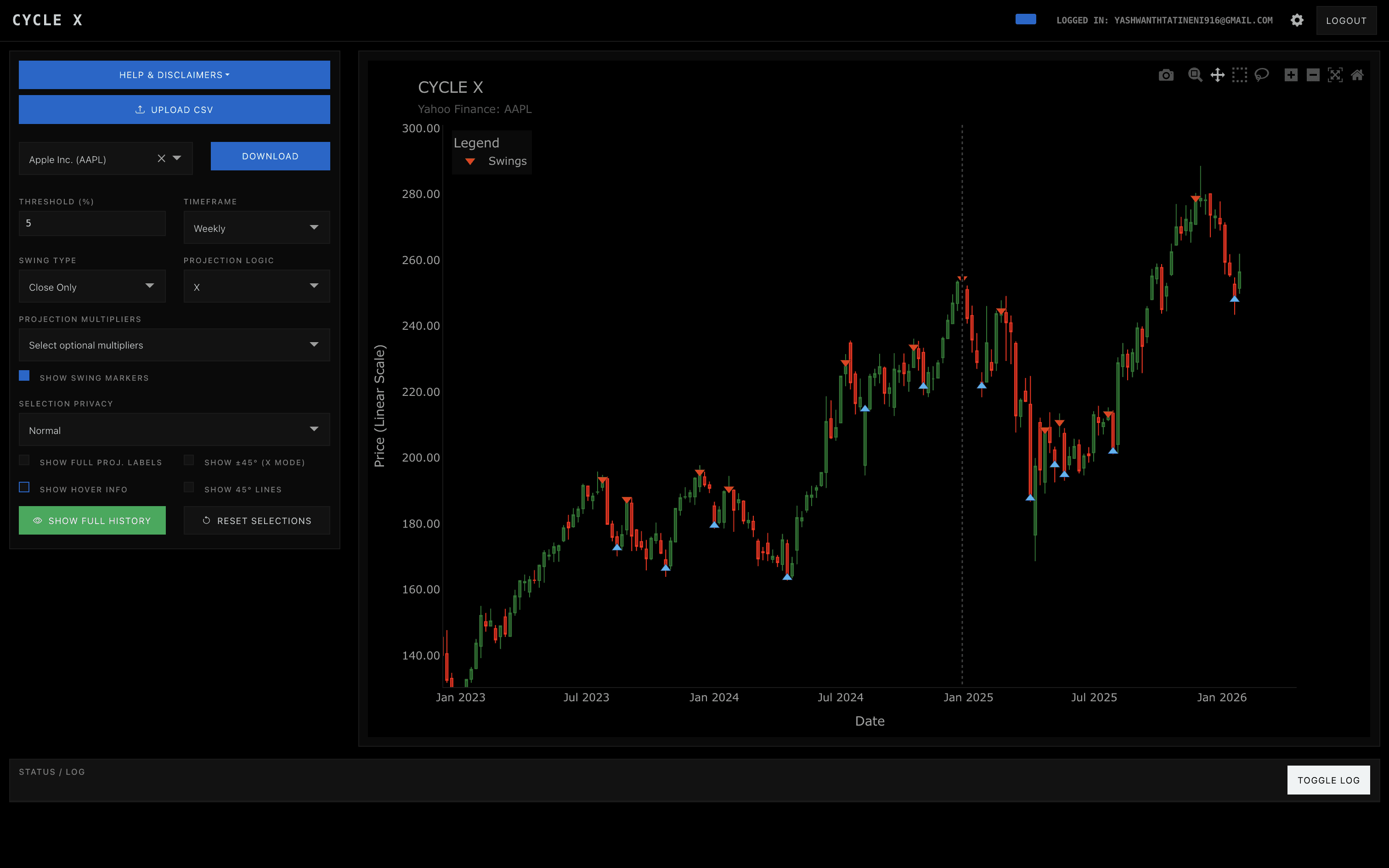Screen dimensions: 1389x868
Task: Reset axes with the home icon
Action: pos(1357,75)
